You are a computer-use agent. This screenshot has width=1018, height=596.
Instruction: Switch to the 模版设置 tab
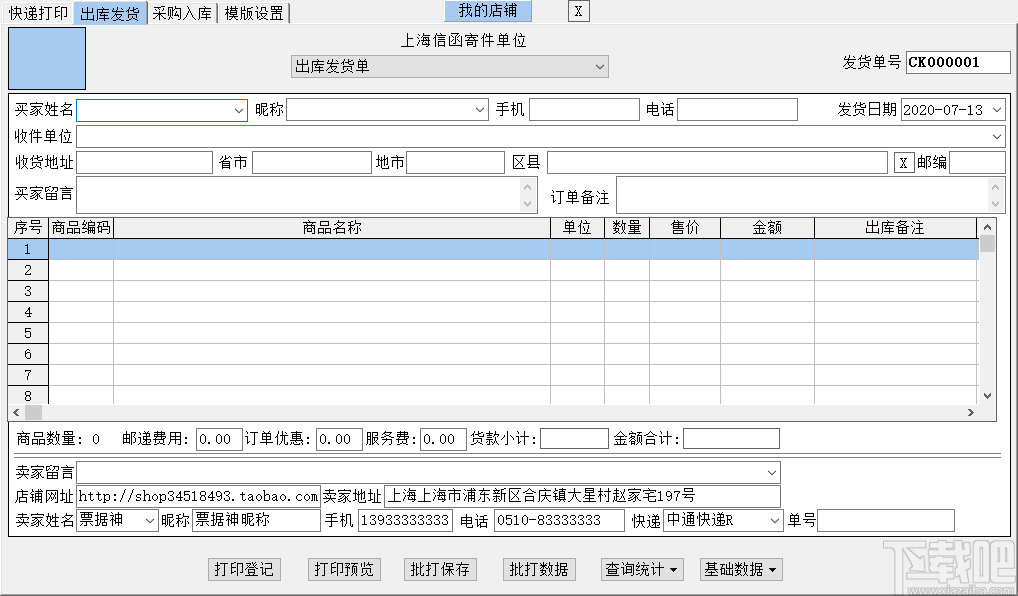pyautogui.click(x=252, y=13)
